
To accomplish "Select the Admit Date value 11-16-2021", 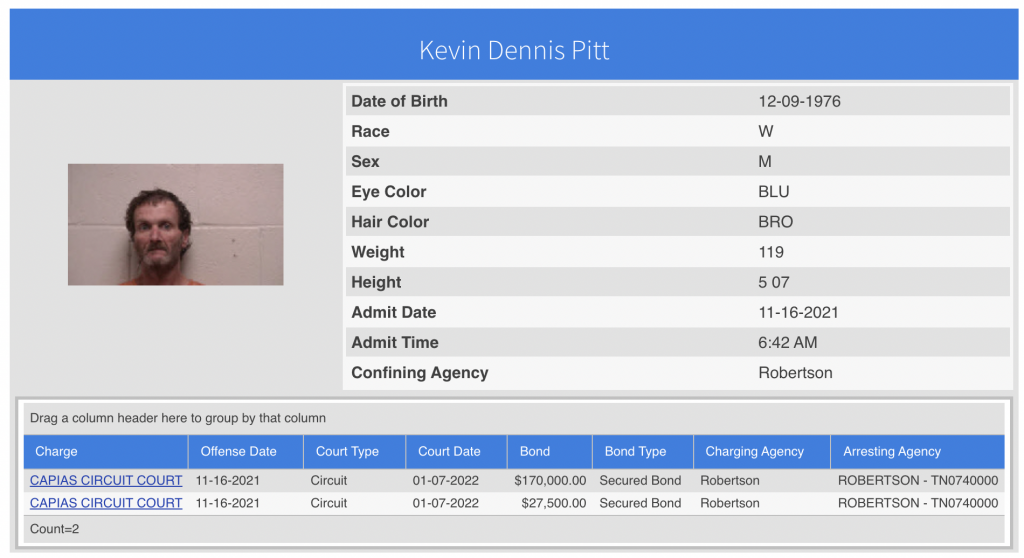I will 798,312.
